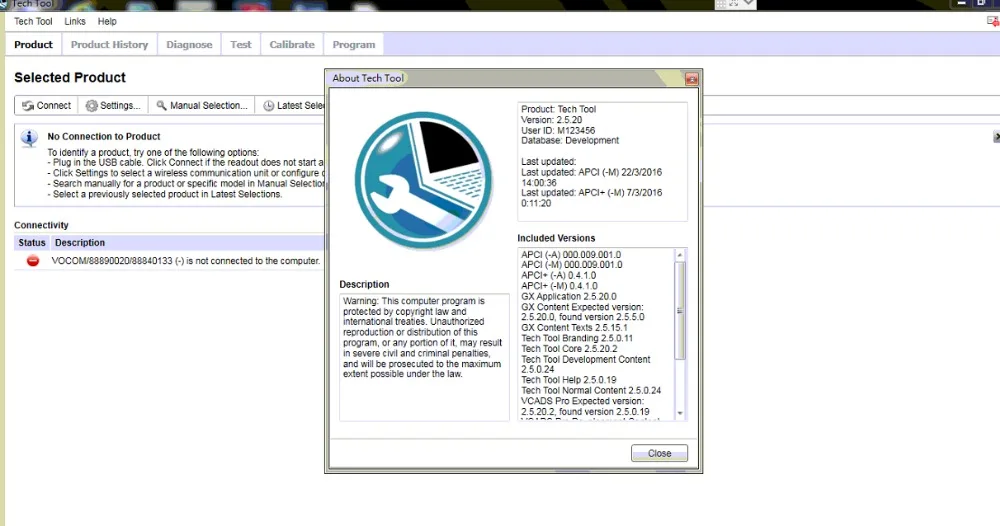Open Latest Selections from toolbar
The image size is (1000, 526).
(293, 105)
